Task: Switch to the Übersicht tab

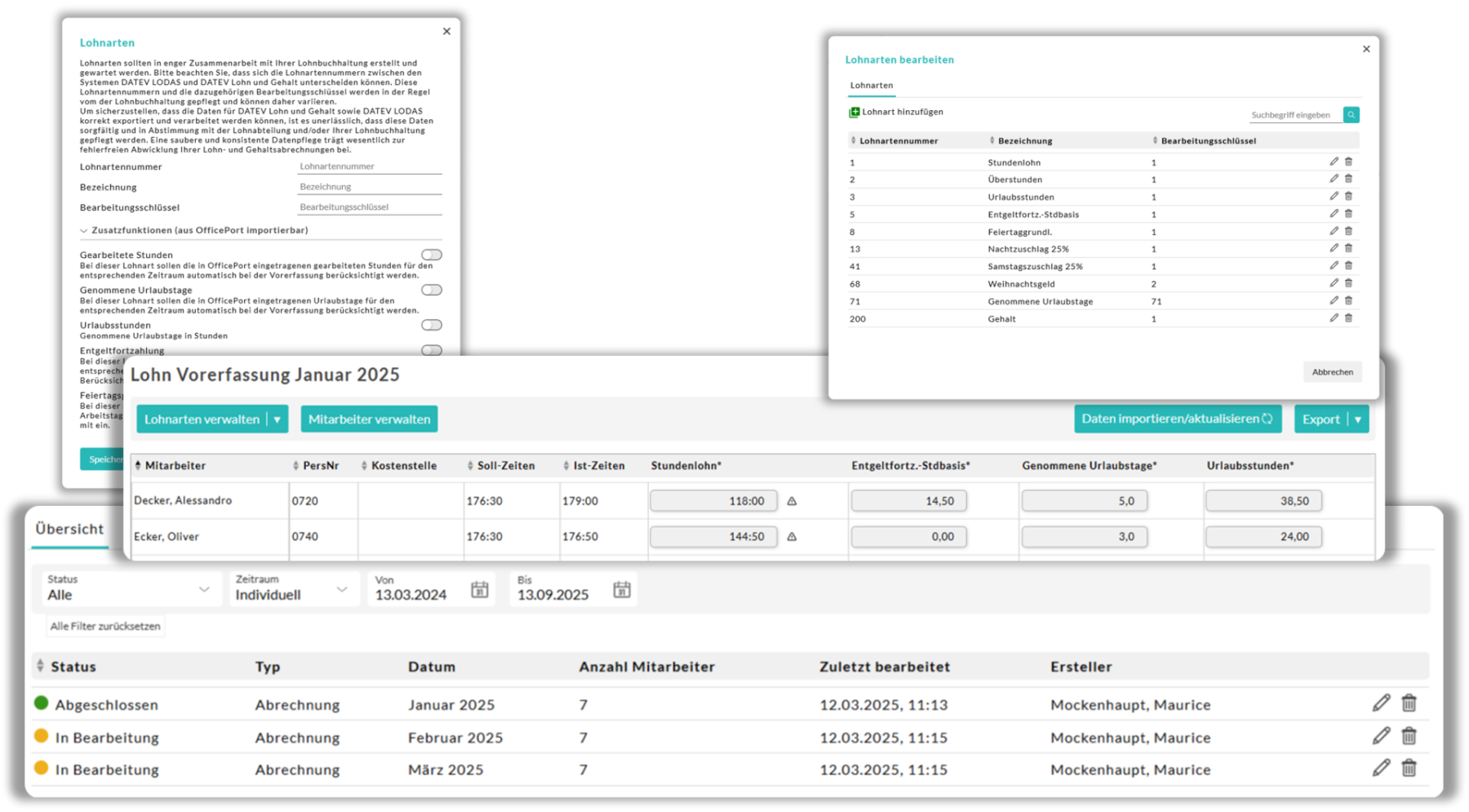Action: pyautogui.click(x=69, y=529)
